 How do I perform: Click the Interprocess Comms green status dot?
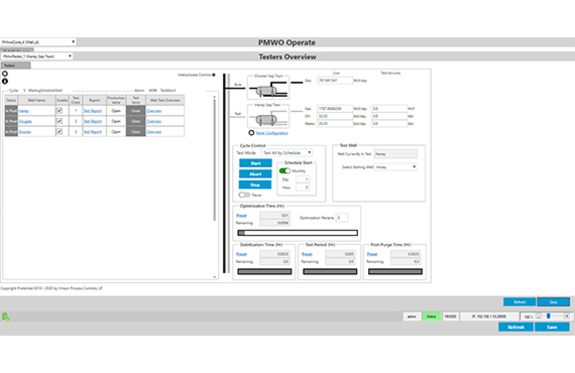coord(214,75)
